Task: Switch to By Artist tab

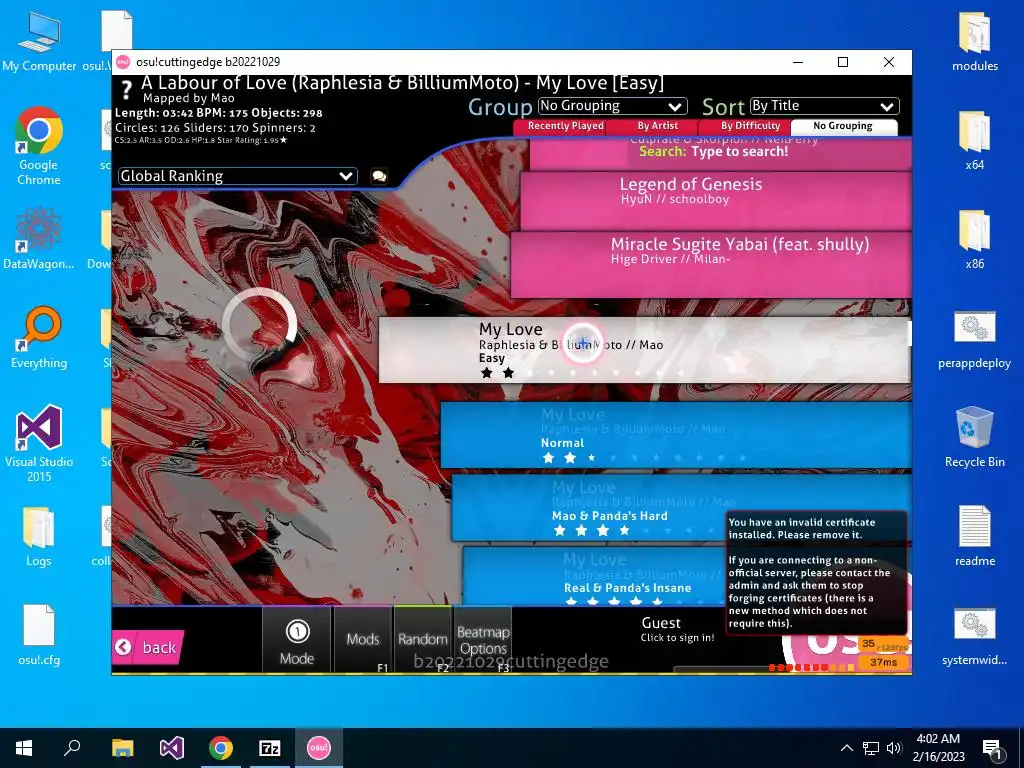Action: tap(658, 126)
